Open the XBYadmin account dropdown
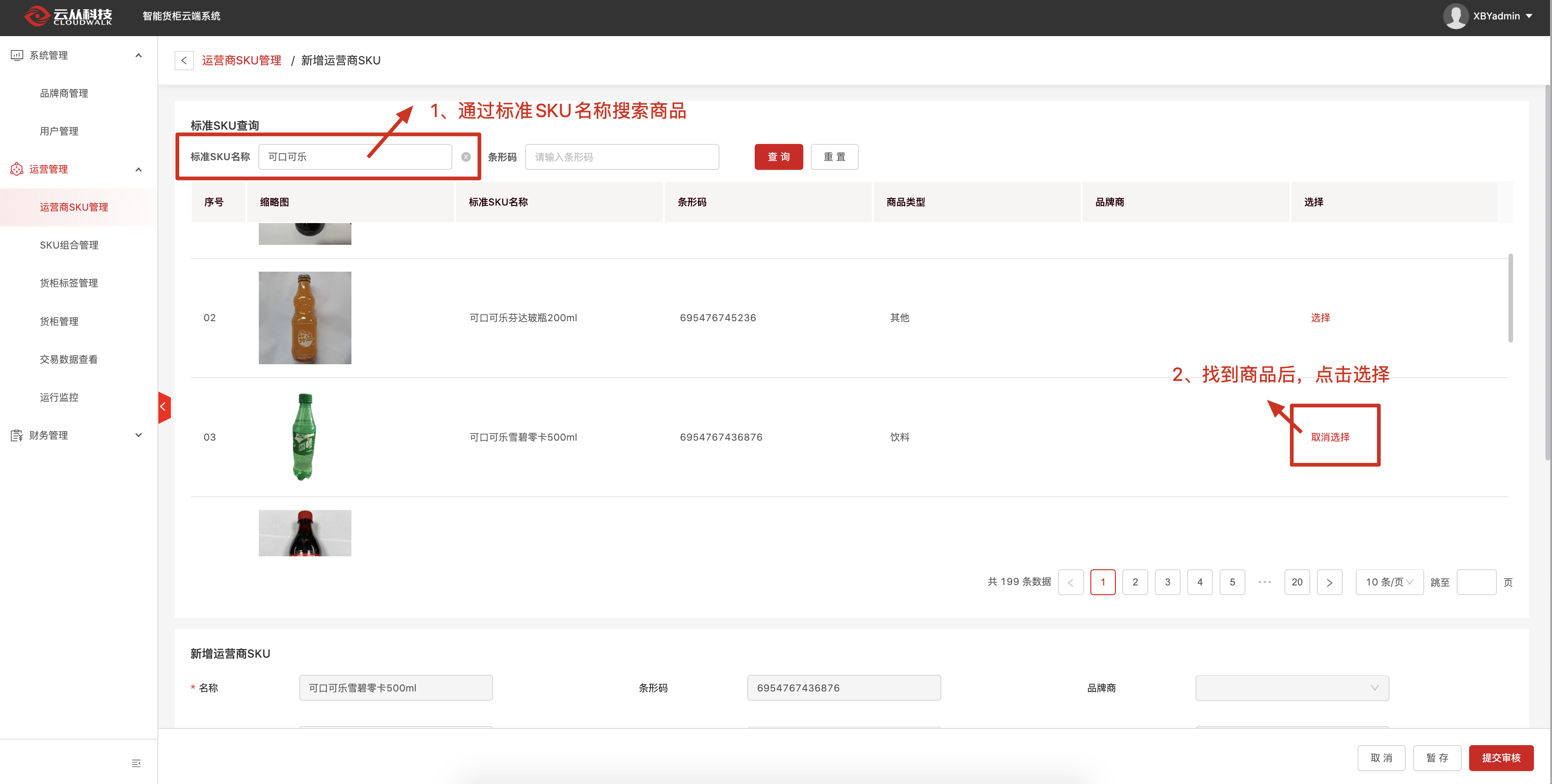The height and width of the screenshot is (784, 1552). [1528, 16]
